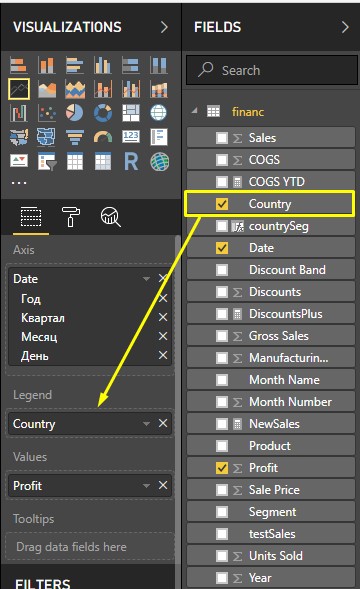Screen dimensions: 360x589
Task: Select the Slicer visual
Action: pos(47,162)
